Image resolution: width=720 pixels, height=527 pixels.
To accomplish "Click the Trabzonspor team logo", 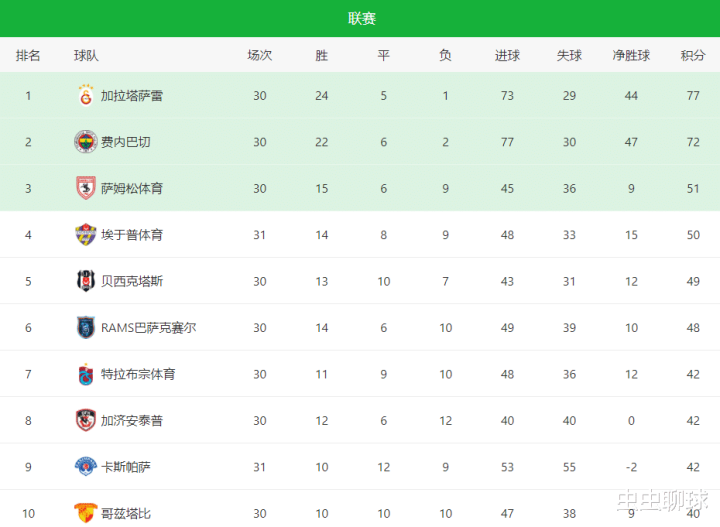I will [86, 374].
